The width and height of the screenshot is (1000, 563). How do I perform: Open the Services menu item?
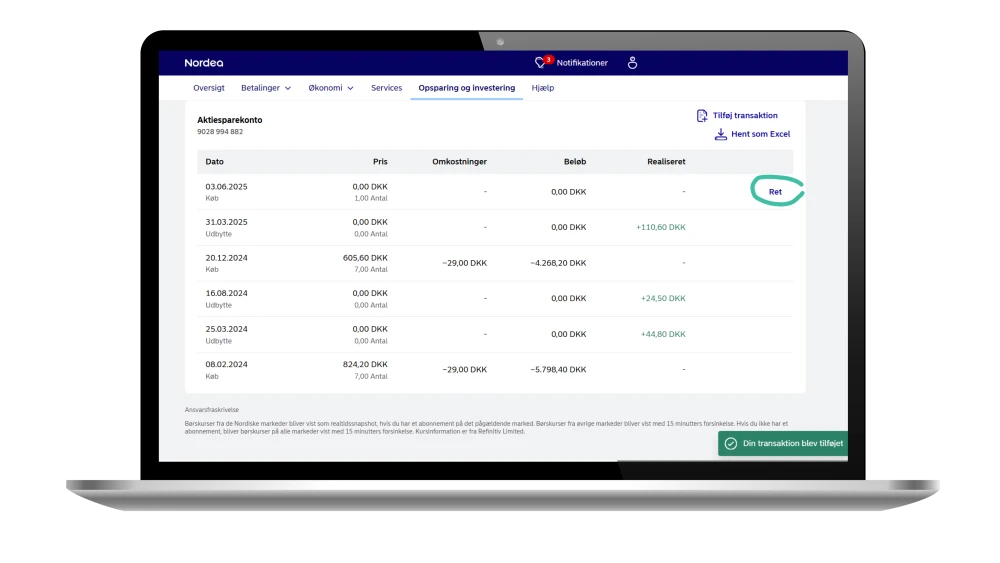[x=386, y=88]
